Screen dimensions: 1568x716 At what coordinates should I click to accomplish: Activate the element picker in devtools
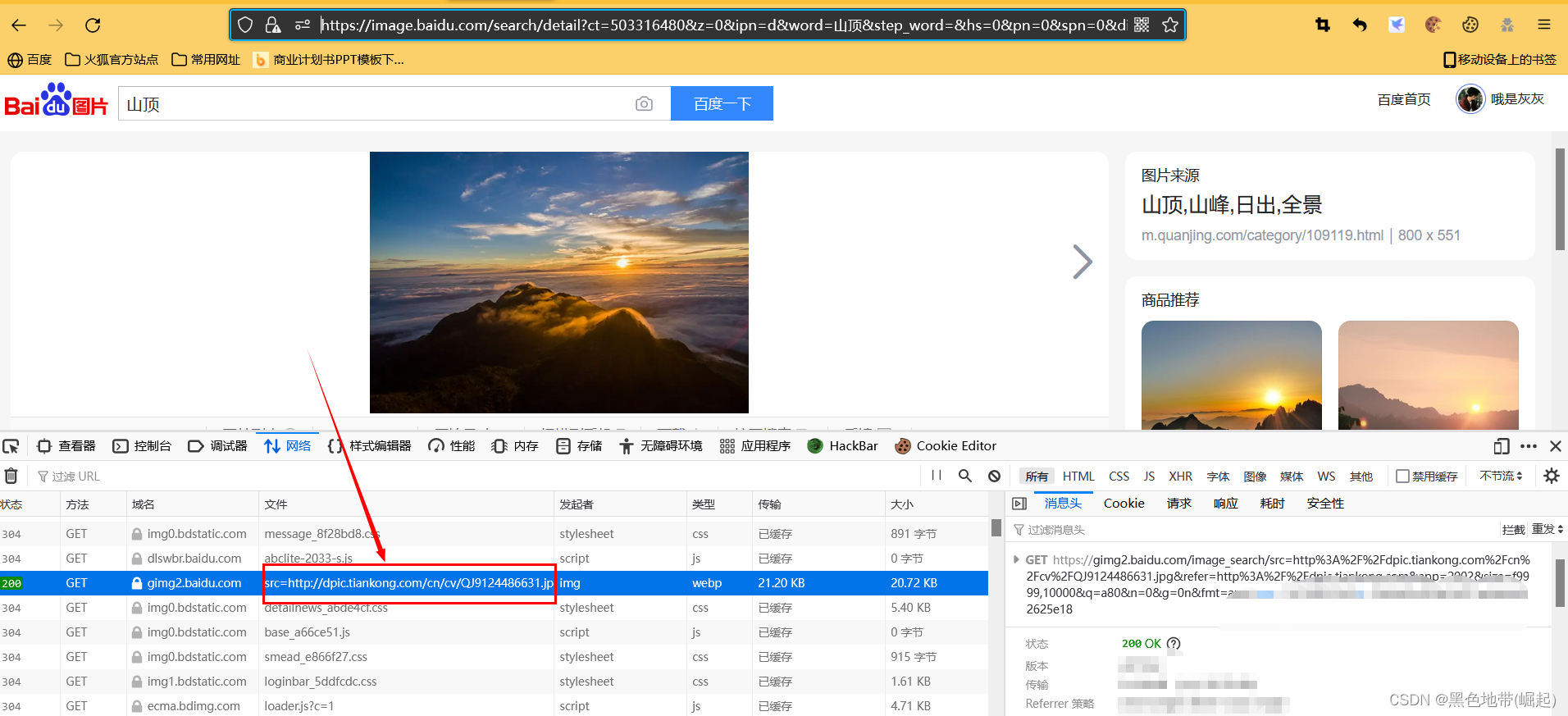point(11,446)
